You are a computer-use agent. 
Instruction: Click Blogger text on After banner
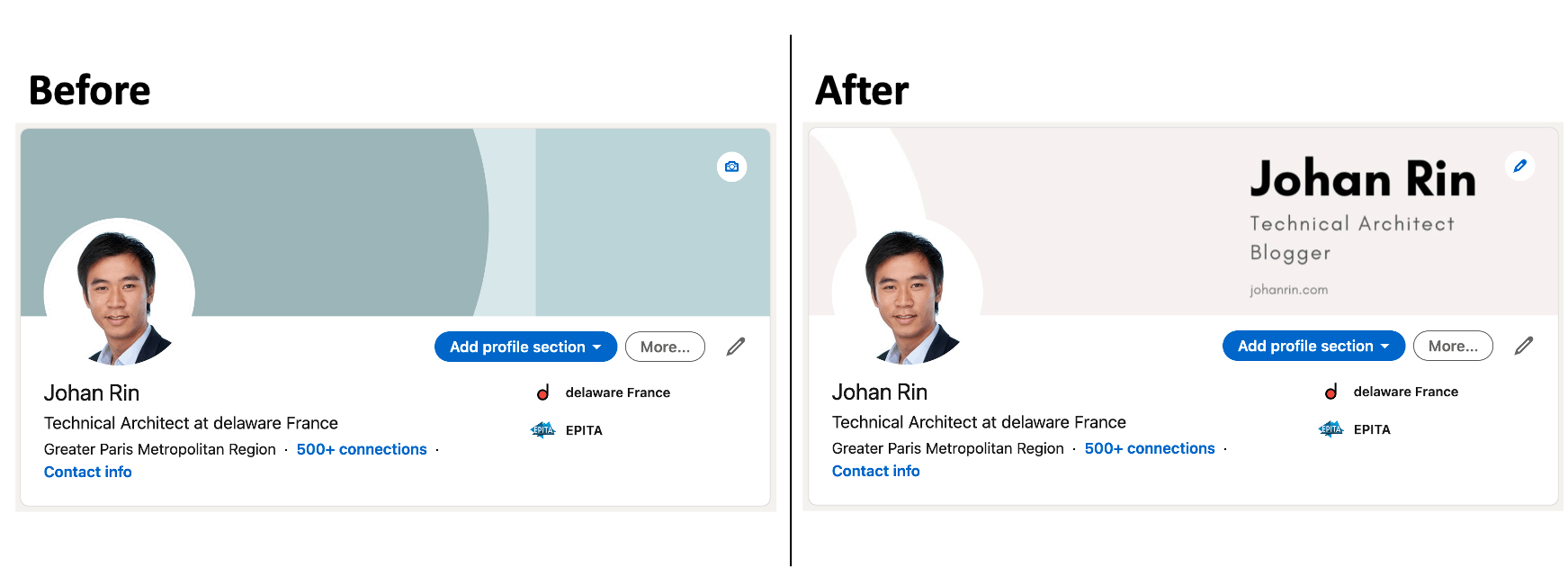[x=1290, y=253]
